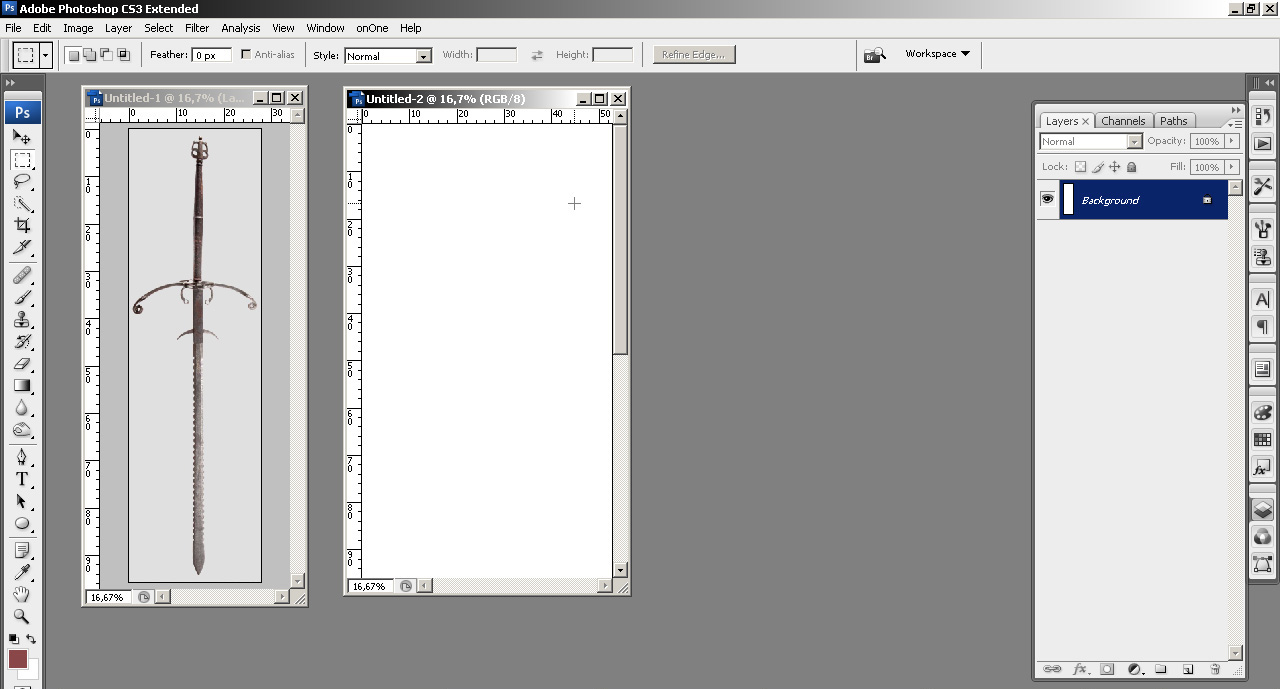Expand the Workspace dropdown menu
1280x689 pixels.
coord(937,54)
